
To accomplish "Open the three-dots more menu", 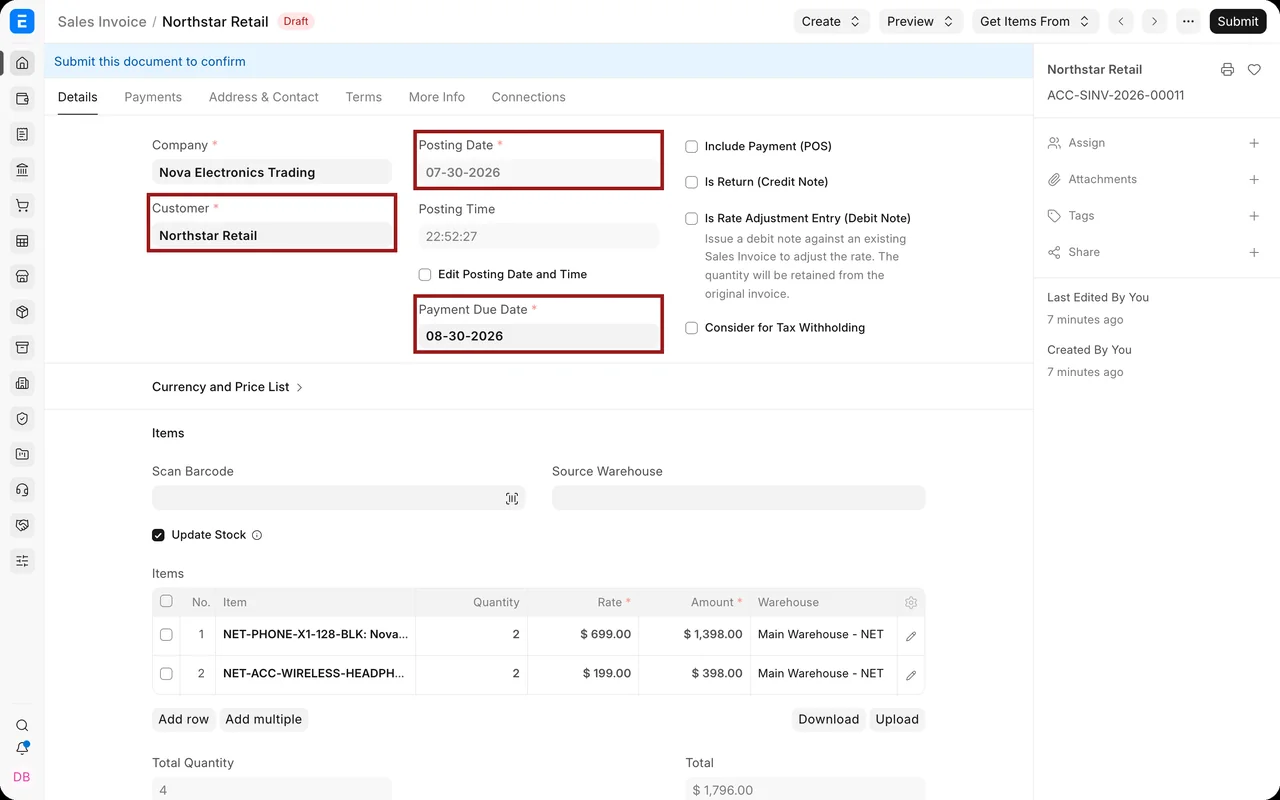I will tap(1188, 21).
